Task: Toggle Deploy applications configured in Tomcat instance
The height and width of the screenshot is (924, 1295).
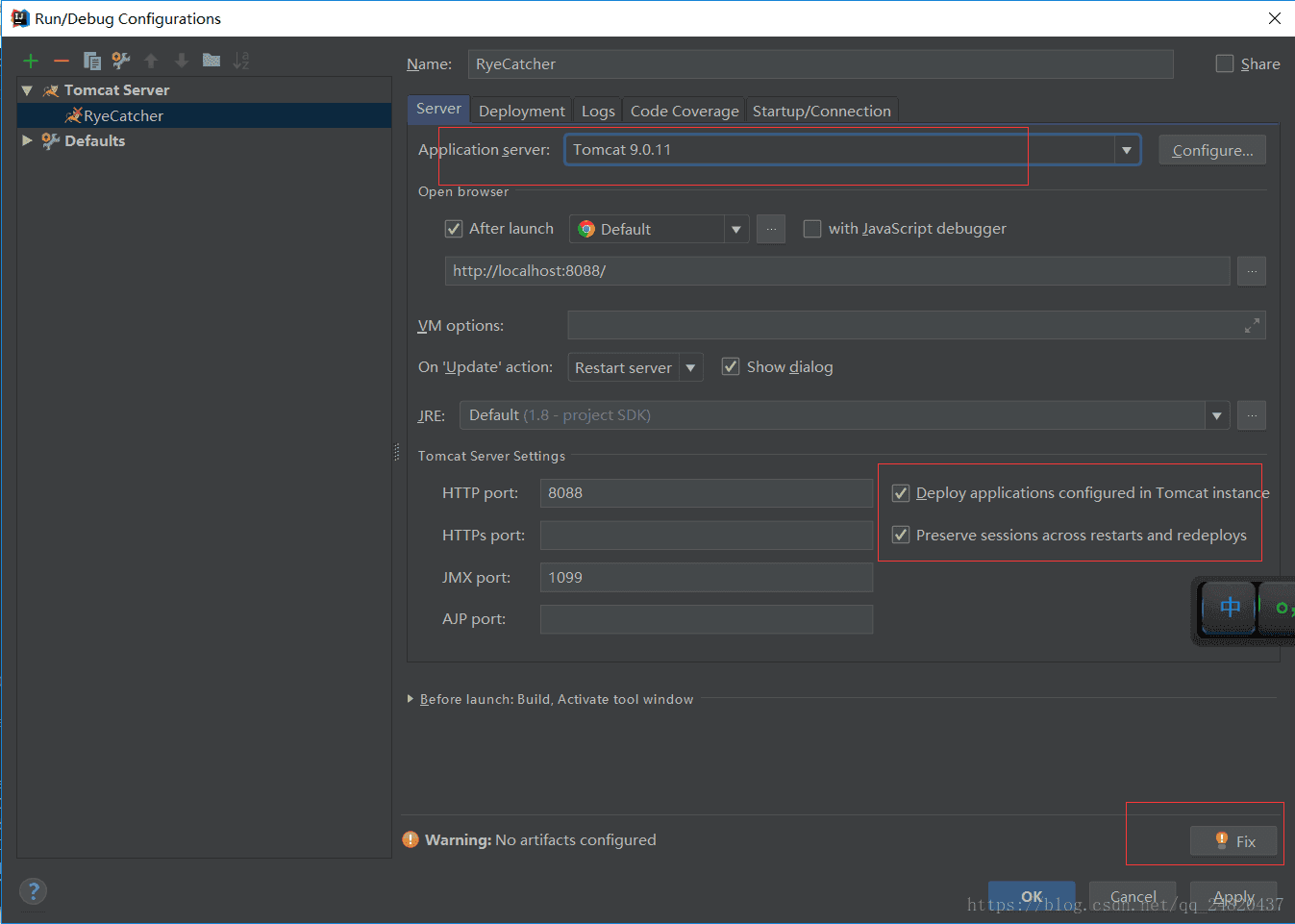Action: tap(901, 493)
